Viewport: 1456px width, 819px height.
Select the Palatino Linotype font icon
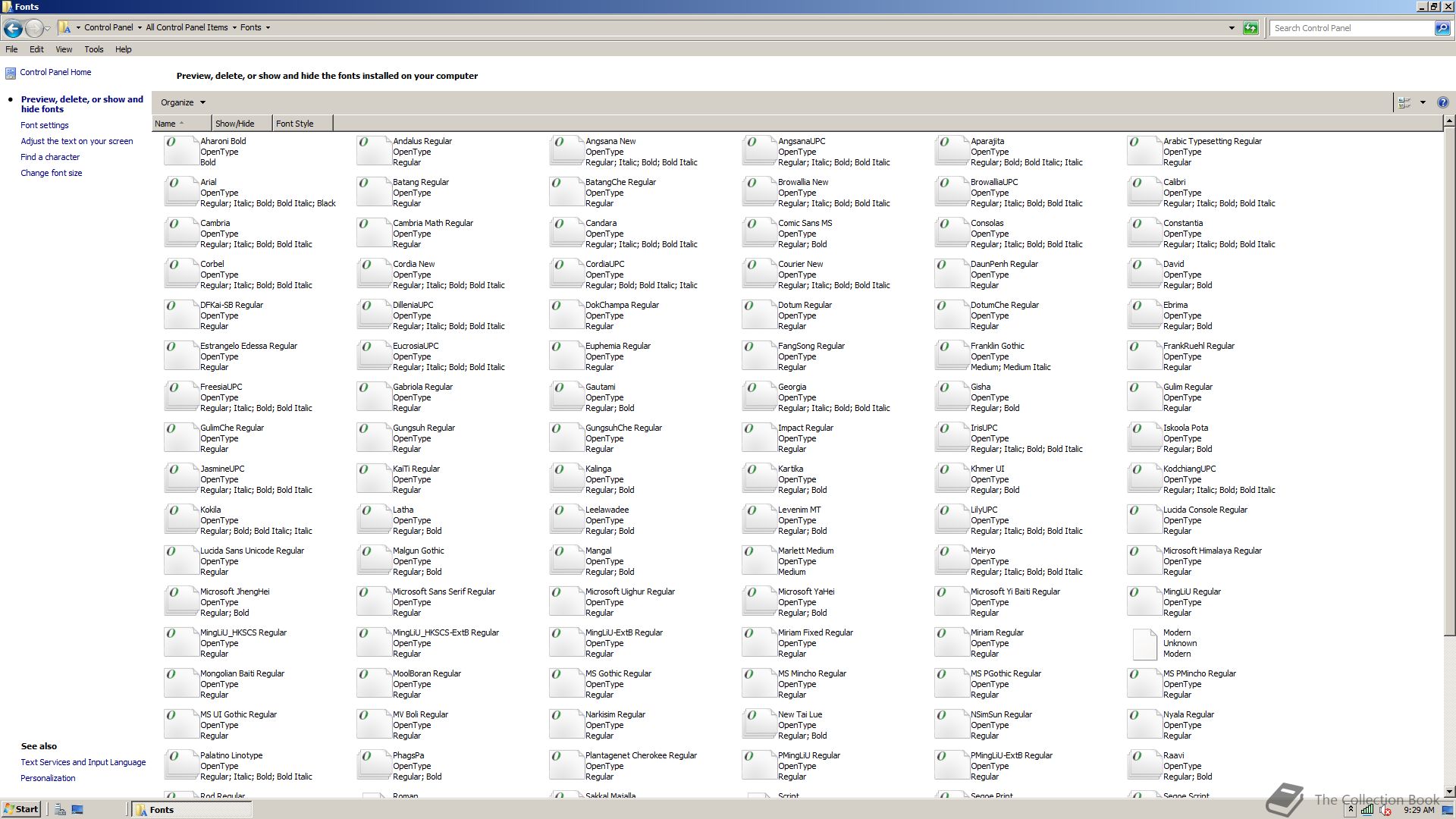180,765
